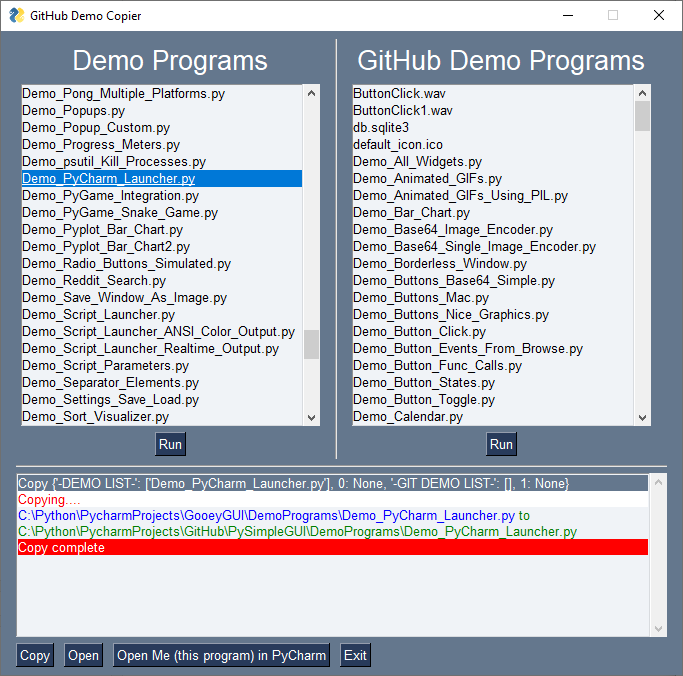The width and height of the screenshot is (683, 676).
Task: Click the Demo Programs list down arrow
Action: click(x=311, y=418)
